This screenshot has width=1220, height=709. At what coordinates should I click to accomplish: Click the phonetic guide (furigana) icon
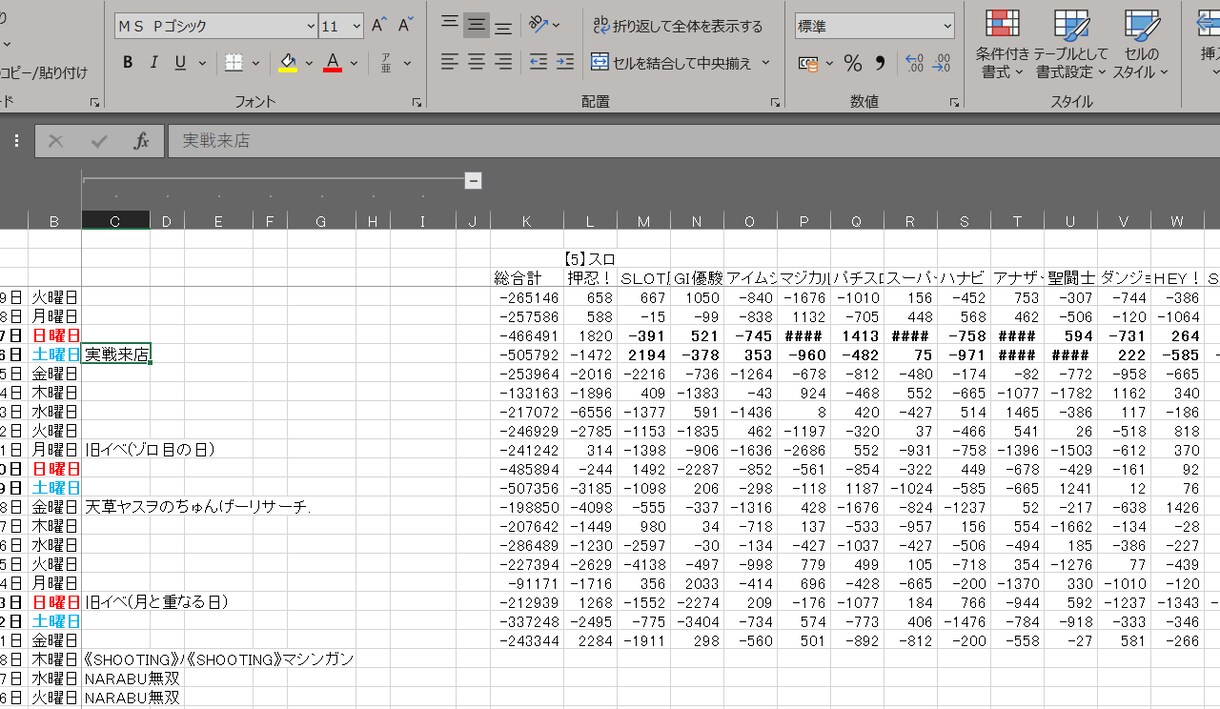tap(387, 63)
